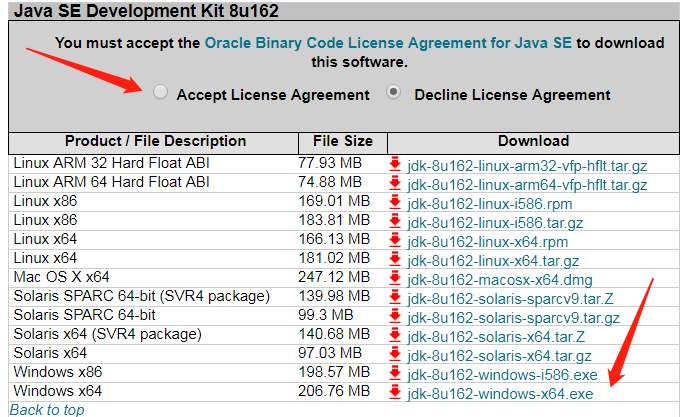Image resolution: width=681 pixels, height=417 pixels.
Task: Click download icon for macosx-x64.dmg
Action: [395, 278]
